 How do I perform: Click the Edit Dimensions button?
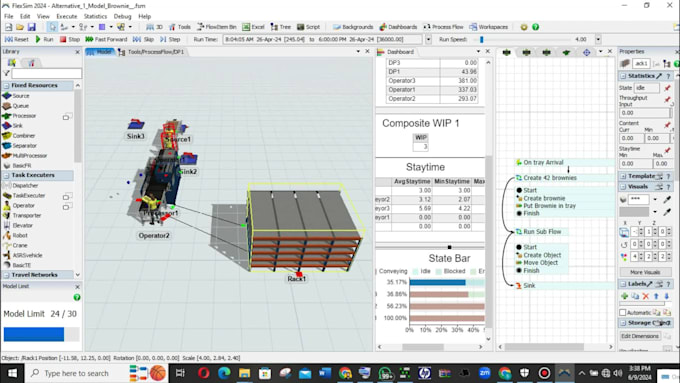tap(640, 336)
